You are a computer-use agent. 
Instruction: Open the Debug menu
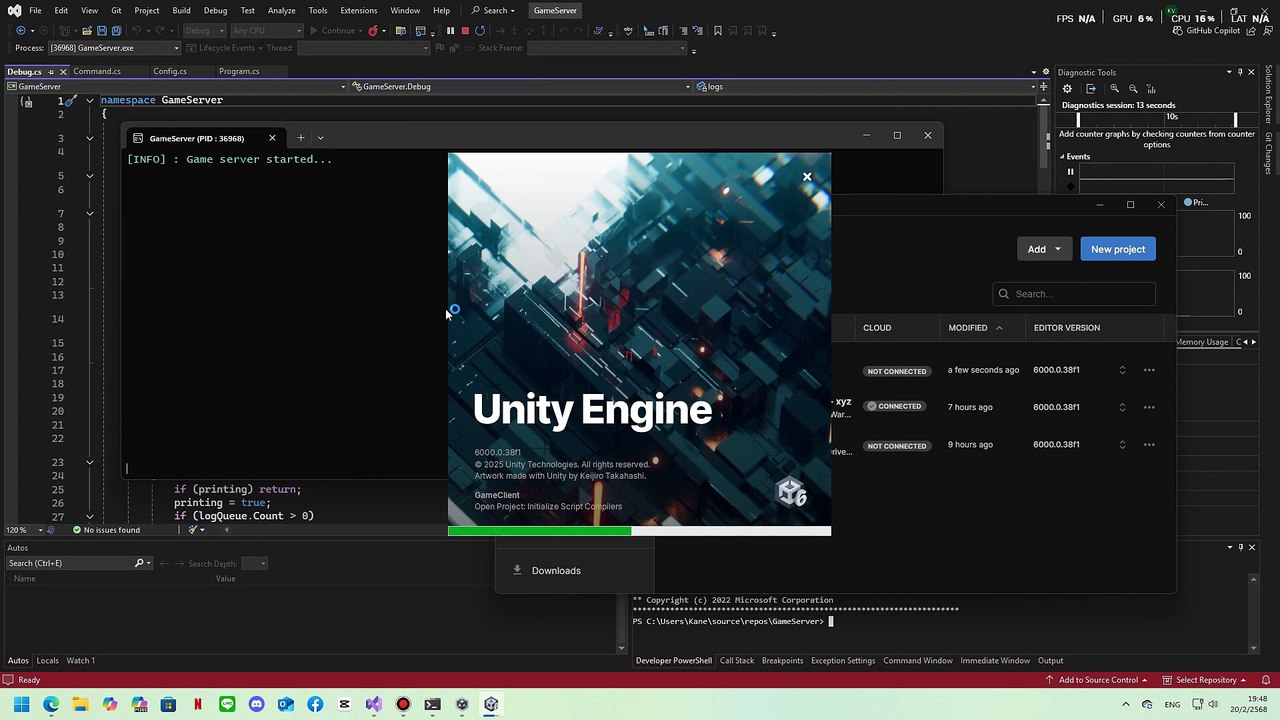215,10
